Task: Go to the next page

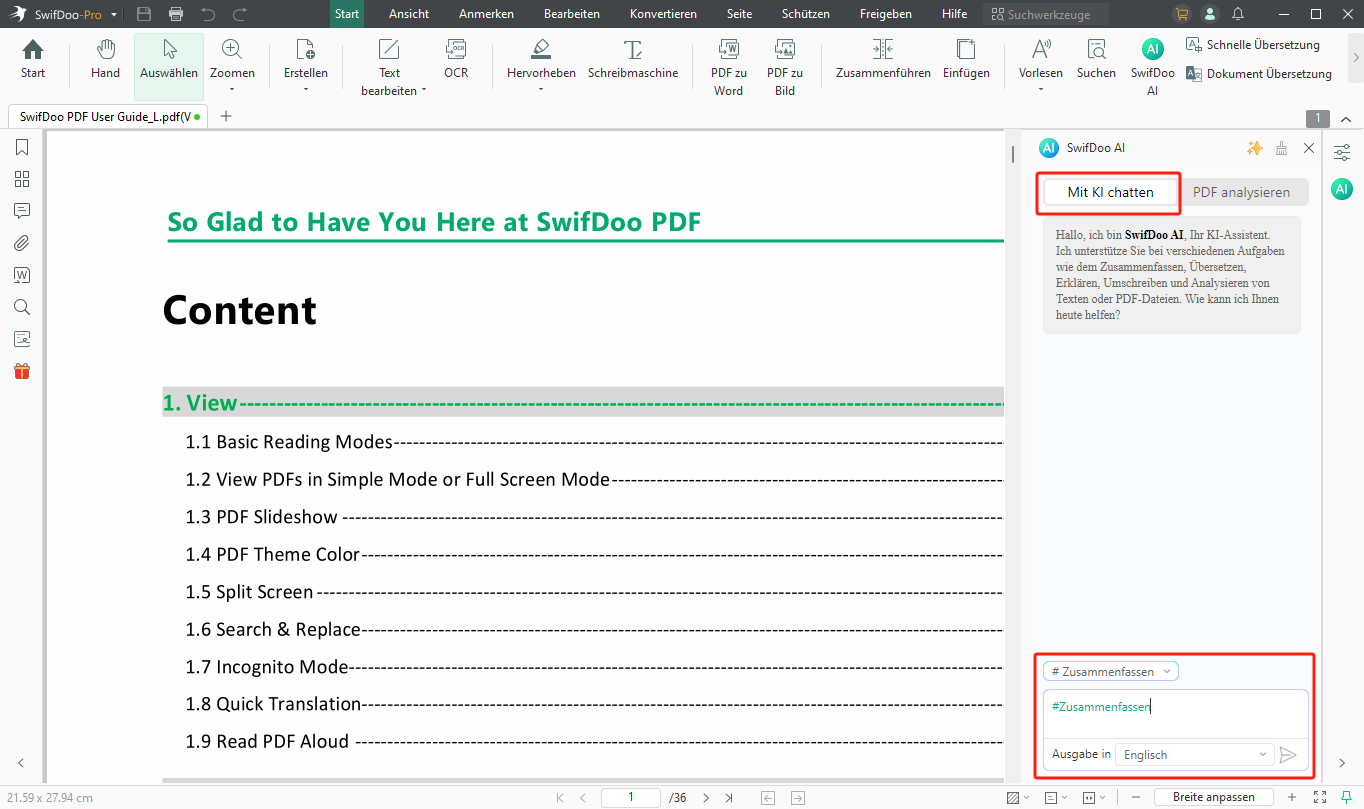Action: 706,797
